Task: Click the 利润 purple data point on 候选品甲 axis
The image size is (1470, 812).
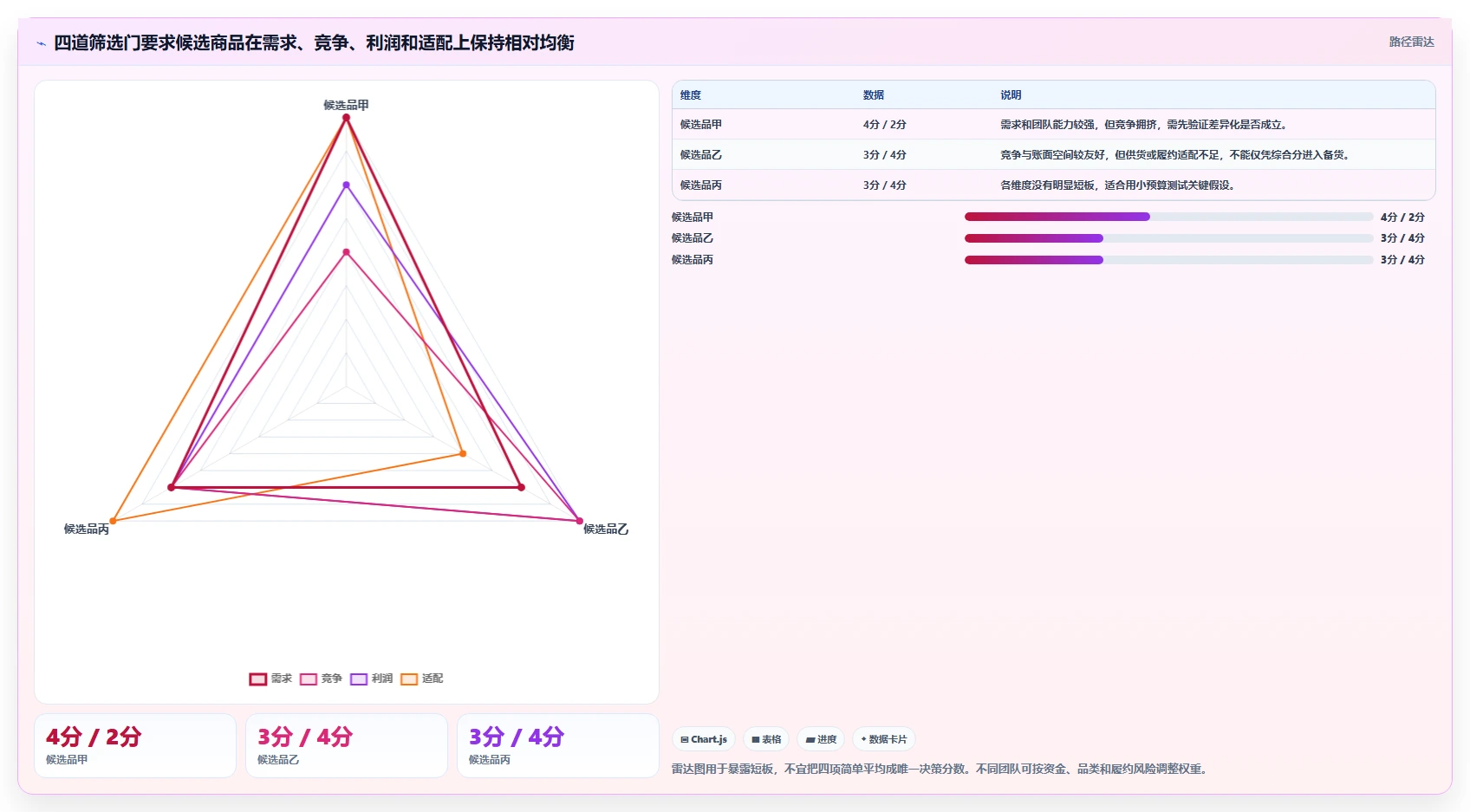Action: [x=347, y=185]
